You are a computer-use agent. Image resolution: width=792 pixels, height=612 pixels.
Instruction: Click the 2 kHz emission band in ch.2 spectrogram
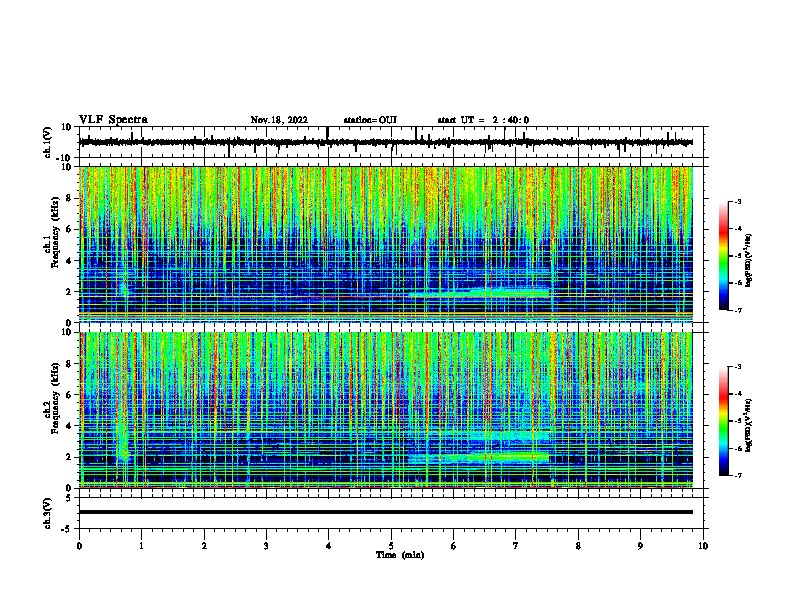pyautogui.click(x=479, y=458)
